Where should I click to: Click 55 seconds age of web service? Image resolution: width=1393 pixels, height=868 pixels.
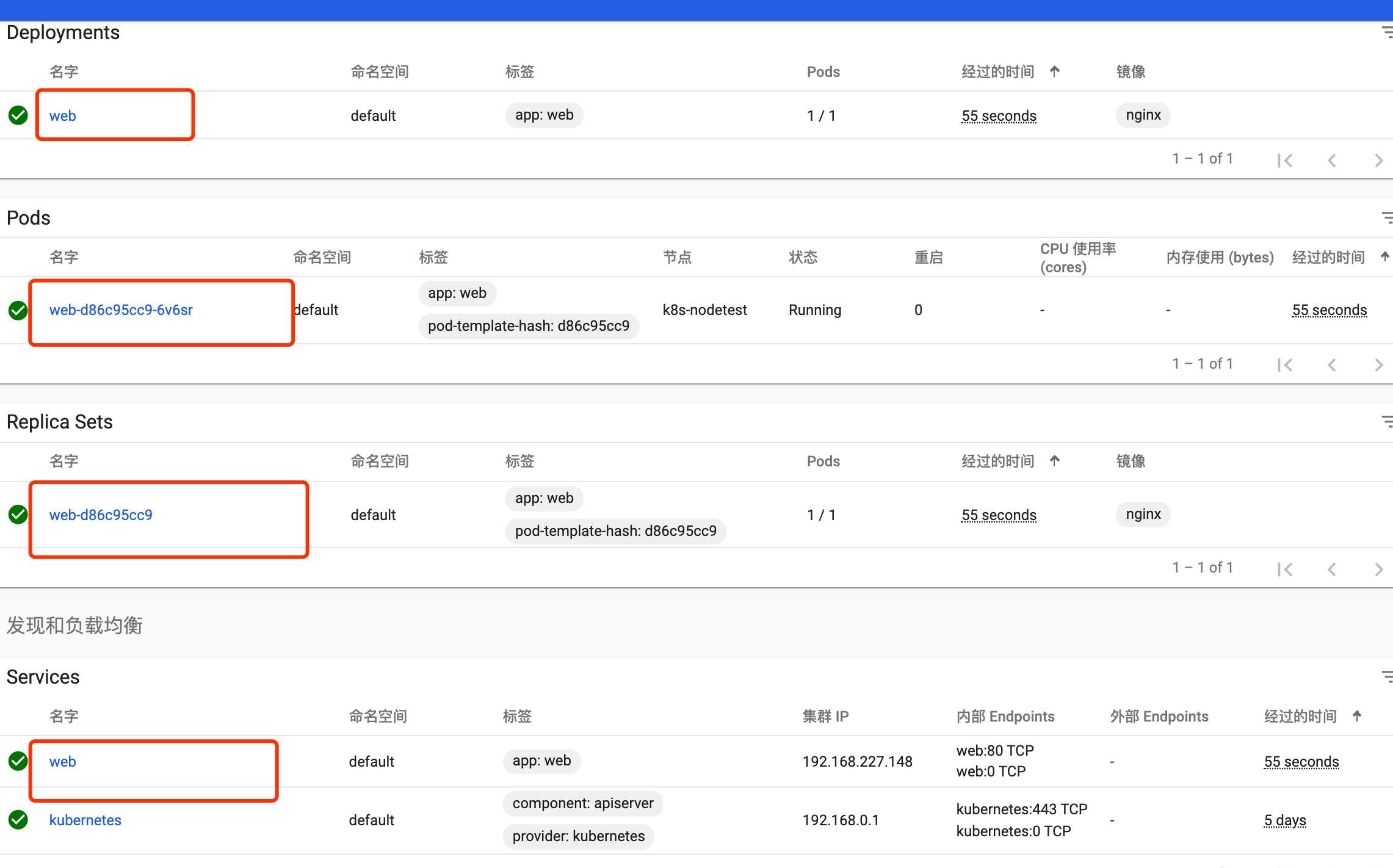[1301, 762]
